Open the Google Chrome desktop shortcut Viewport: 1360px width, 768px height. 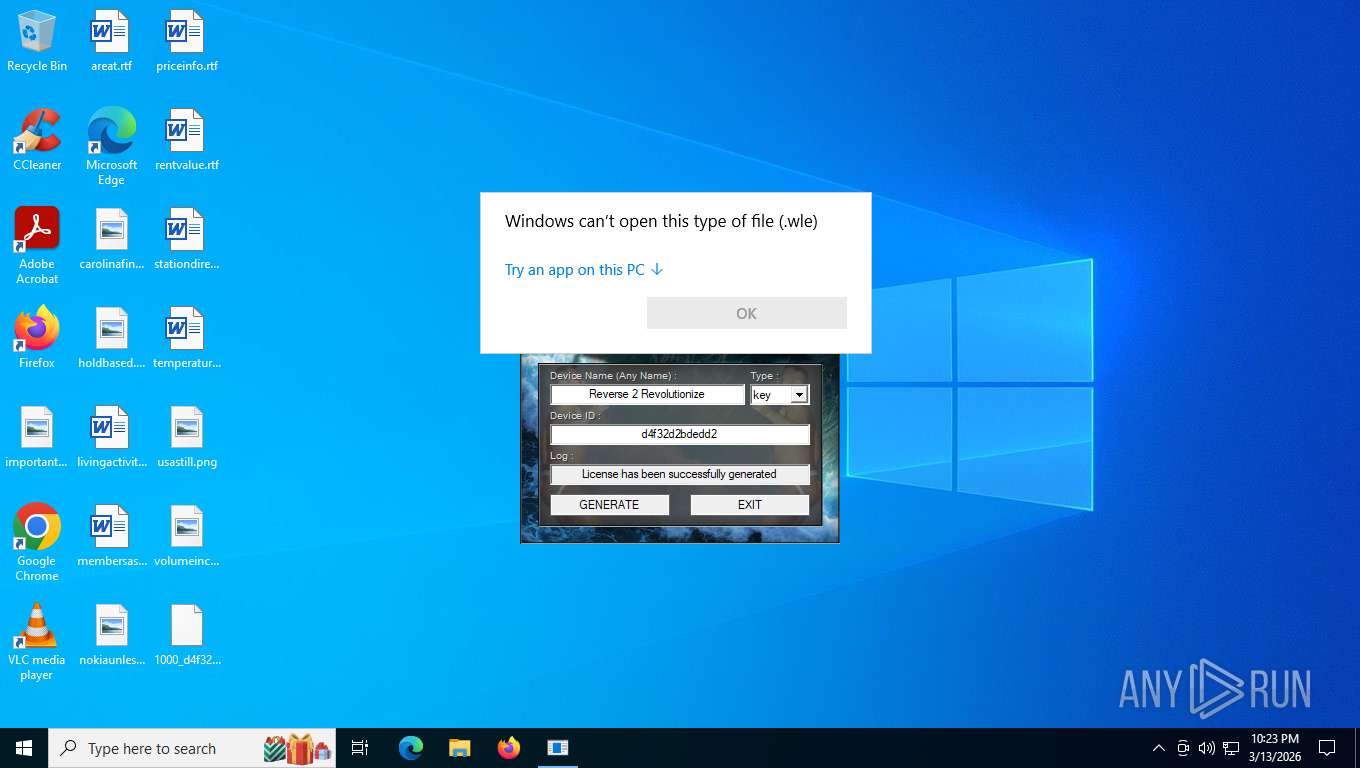point(37,543)
